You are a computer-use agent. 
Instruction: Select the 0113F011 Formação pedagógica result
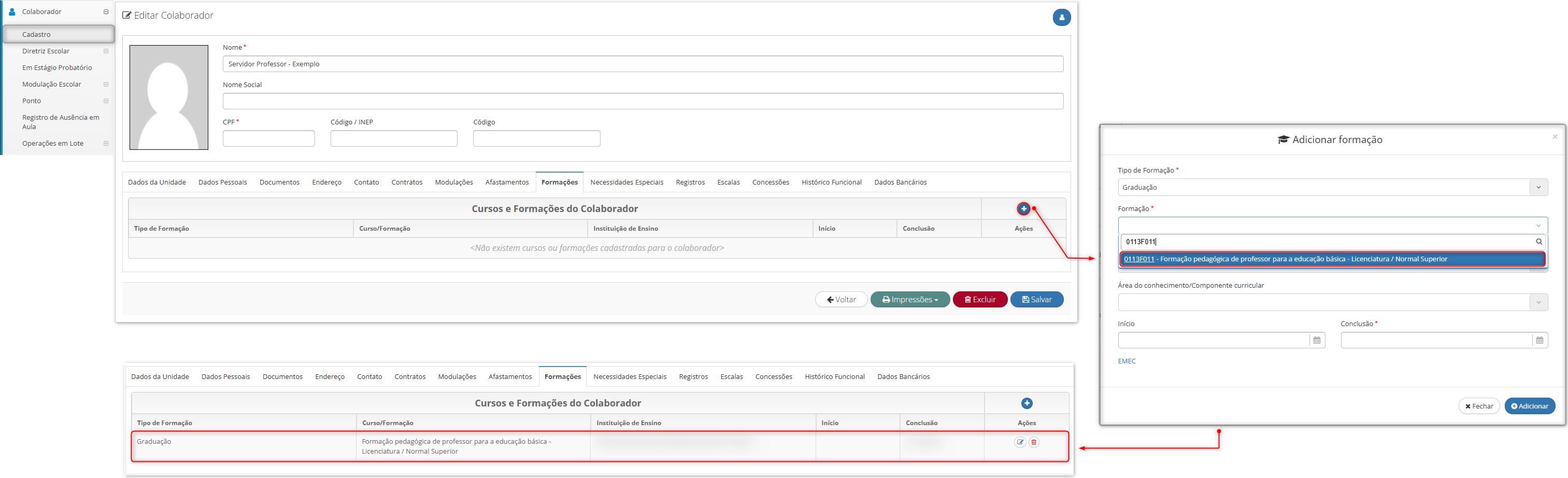(x=1332, y=259)
